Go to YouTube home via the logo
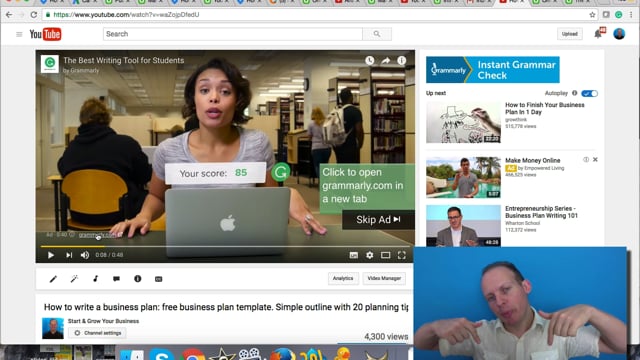Image resolution: width=640 pixels, height=360 pixels. click(x=45, y=34)
